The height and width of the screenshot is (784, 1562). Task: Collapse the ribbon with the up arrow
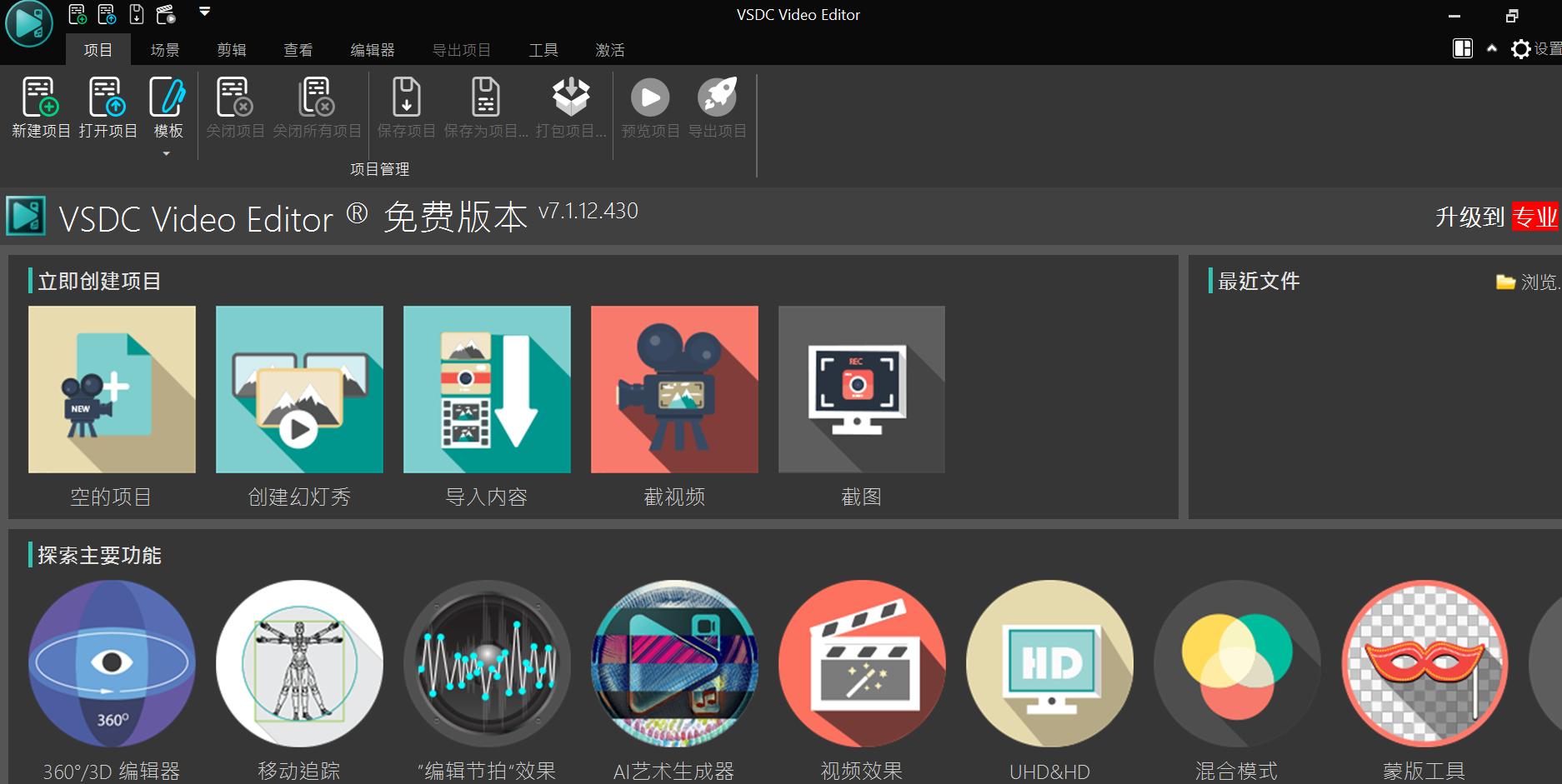pos(1492,48)
